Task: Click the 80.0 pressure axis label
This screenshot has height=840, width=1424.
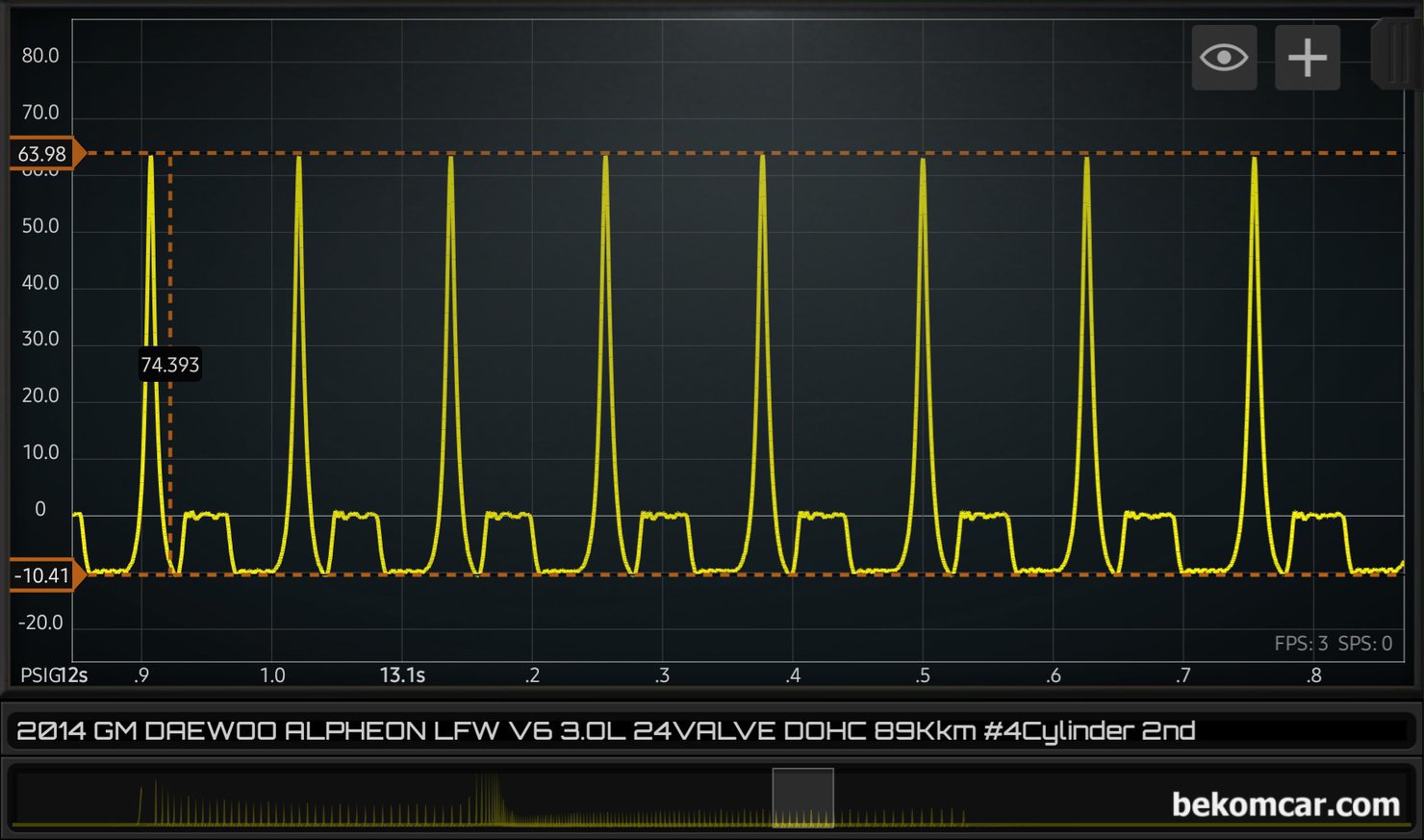Action: pos(40,56)
